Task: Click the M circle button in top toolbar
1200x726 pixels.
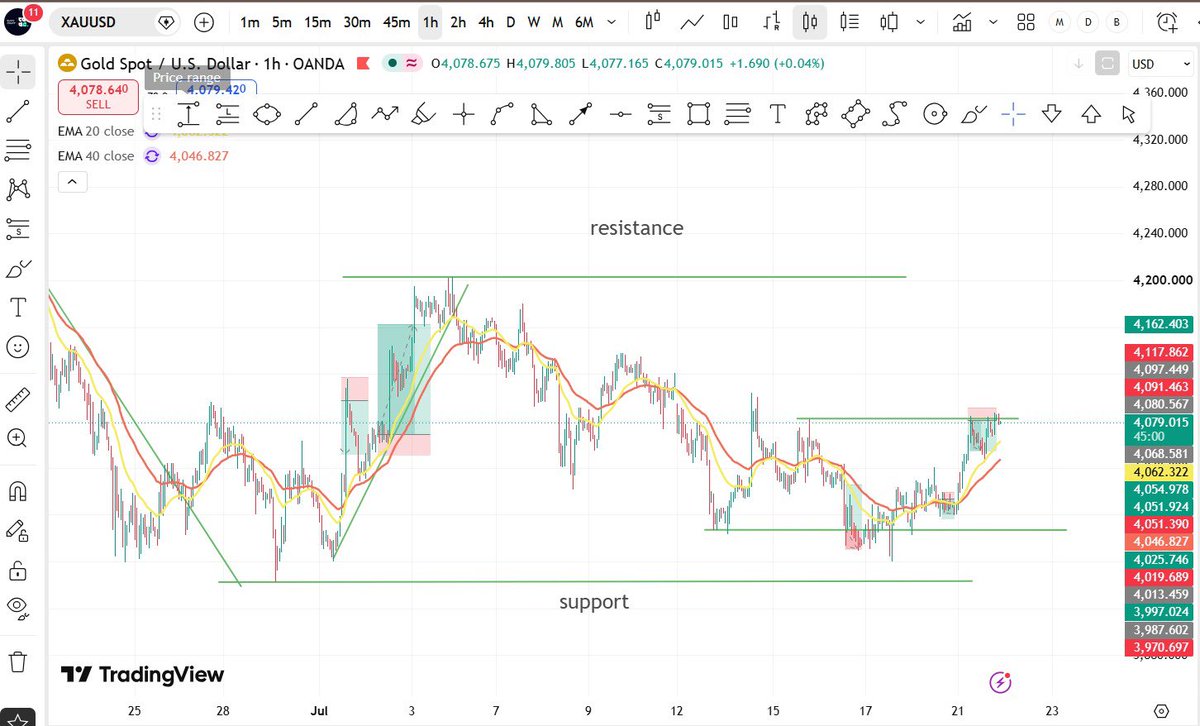Action: 1060,21
